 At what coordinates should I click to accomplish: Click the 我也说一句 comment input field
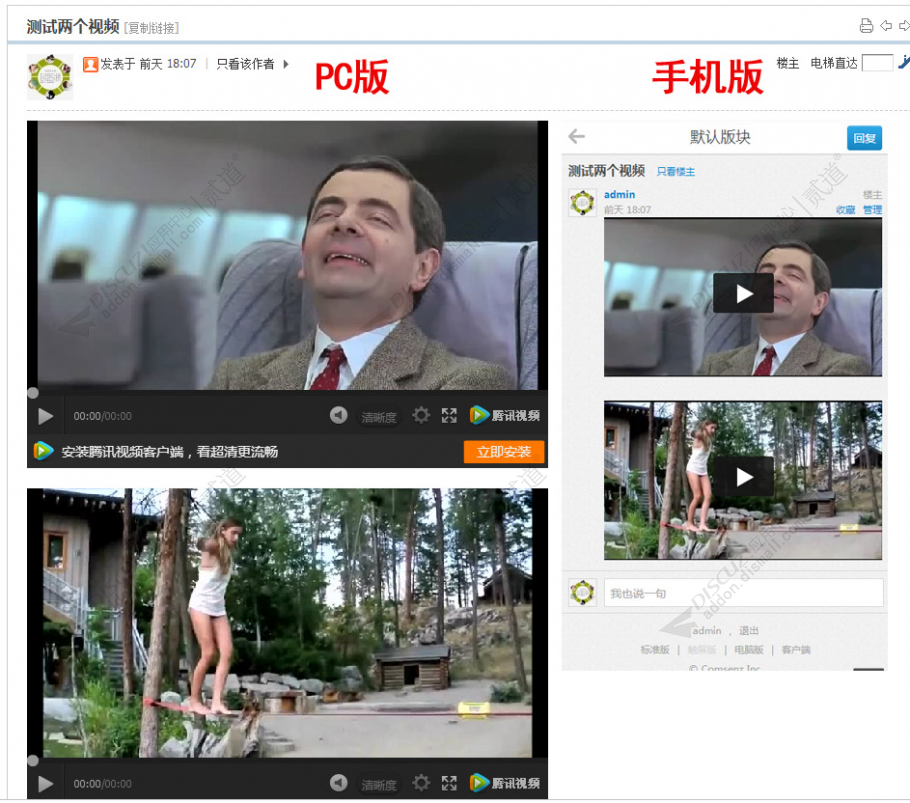(x=743, y=593)
